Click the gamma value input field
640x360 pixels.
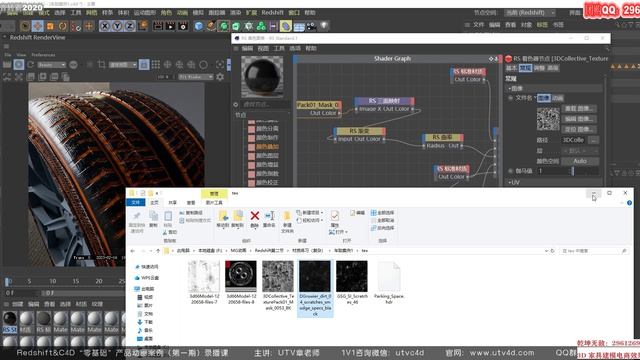click(553, 171)
